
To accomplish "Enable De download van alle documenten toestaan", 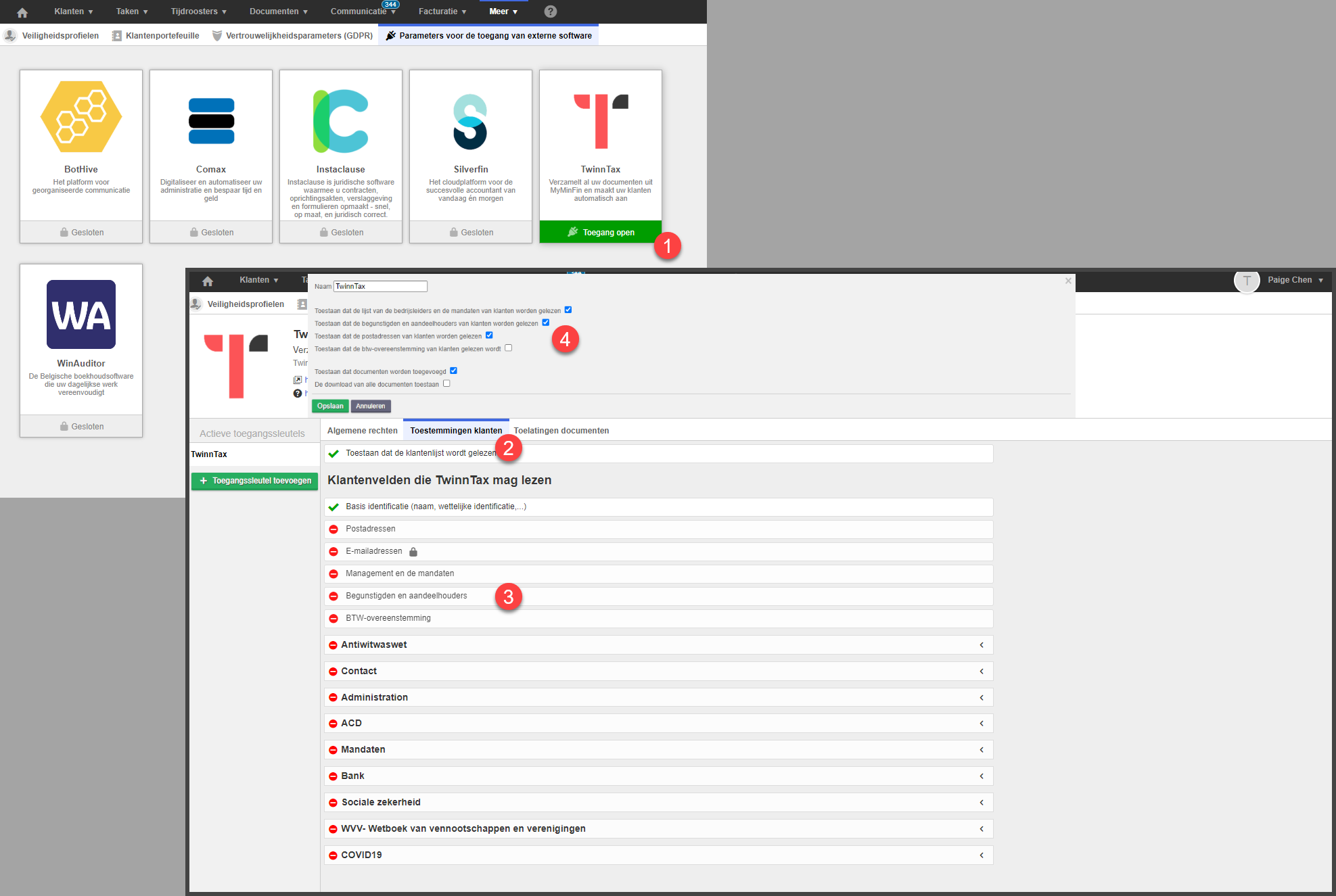I will coord(446,383).
